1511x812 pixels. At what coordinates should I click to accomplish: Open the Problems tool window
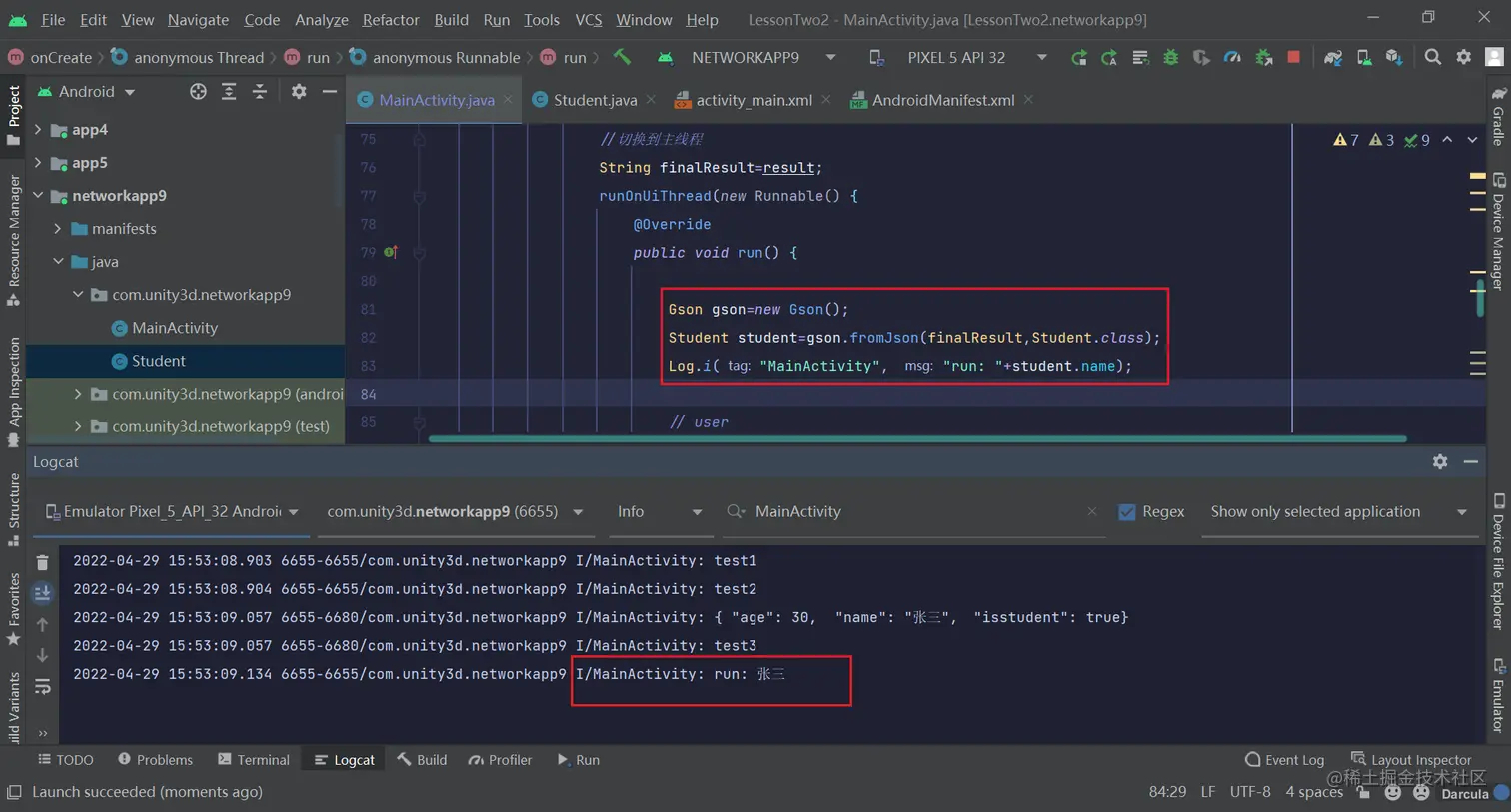pos(155,760)
